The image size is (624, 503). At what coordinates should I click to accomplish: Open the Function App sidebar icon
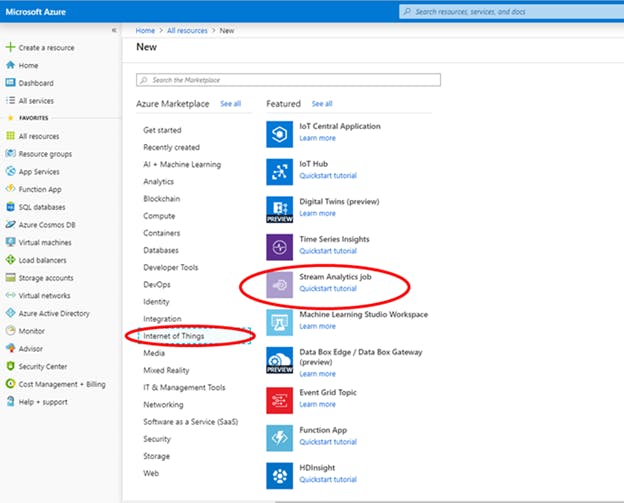click(10, 189)
